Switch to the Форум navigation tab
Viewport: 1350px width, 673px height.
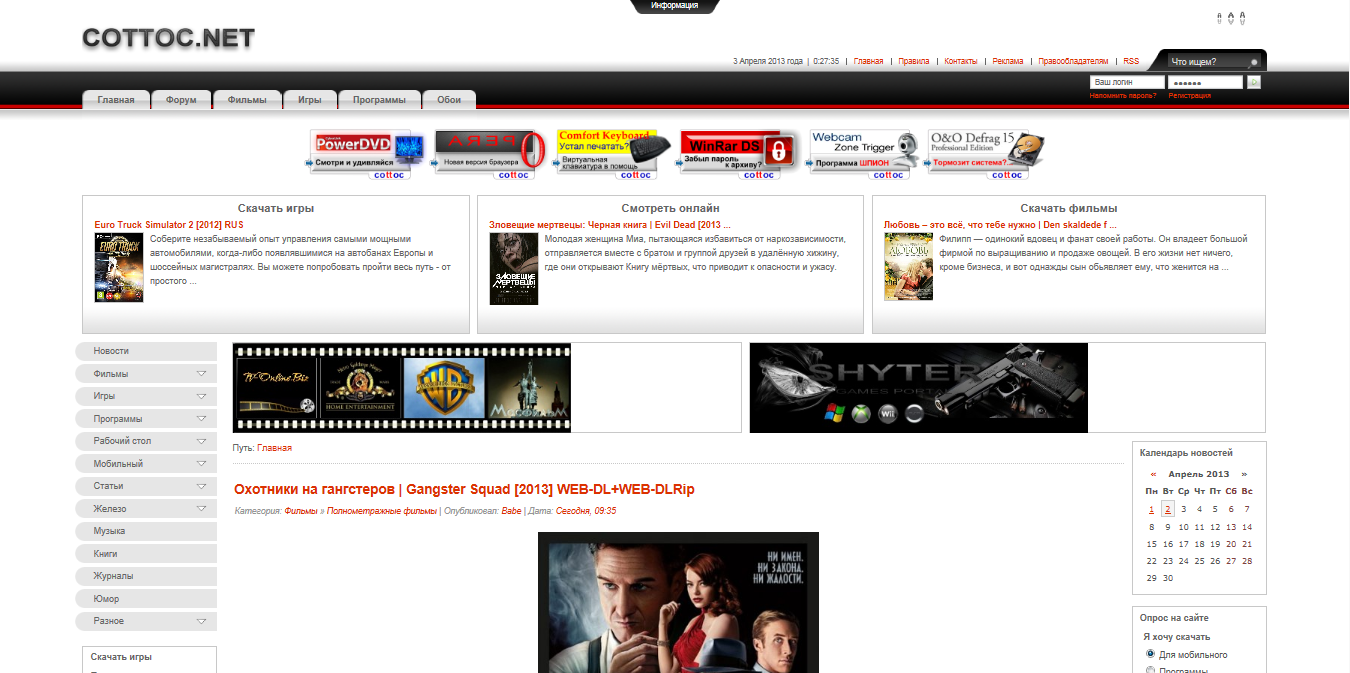pyautogui.click(x=181, y=100)
